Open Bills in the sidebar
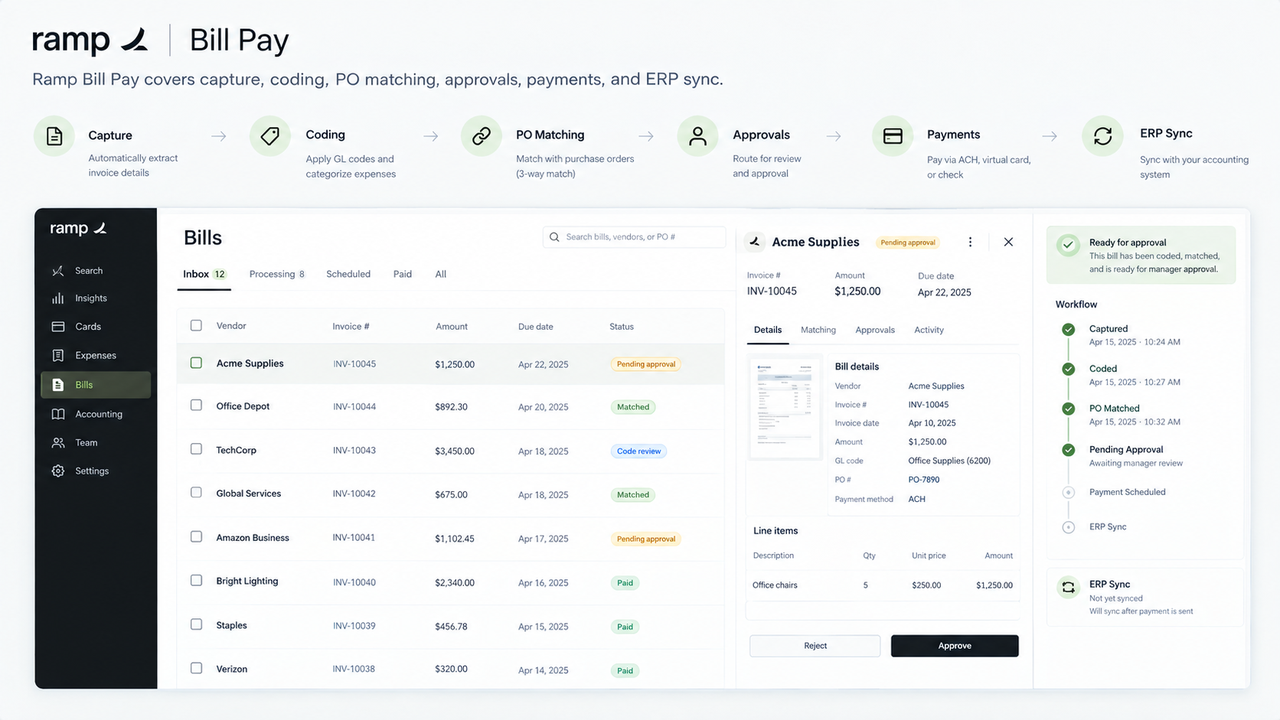The image size is (1280, 720). [x=96, y=385]
